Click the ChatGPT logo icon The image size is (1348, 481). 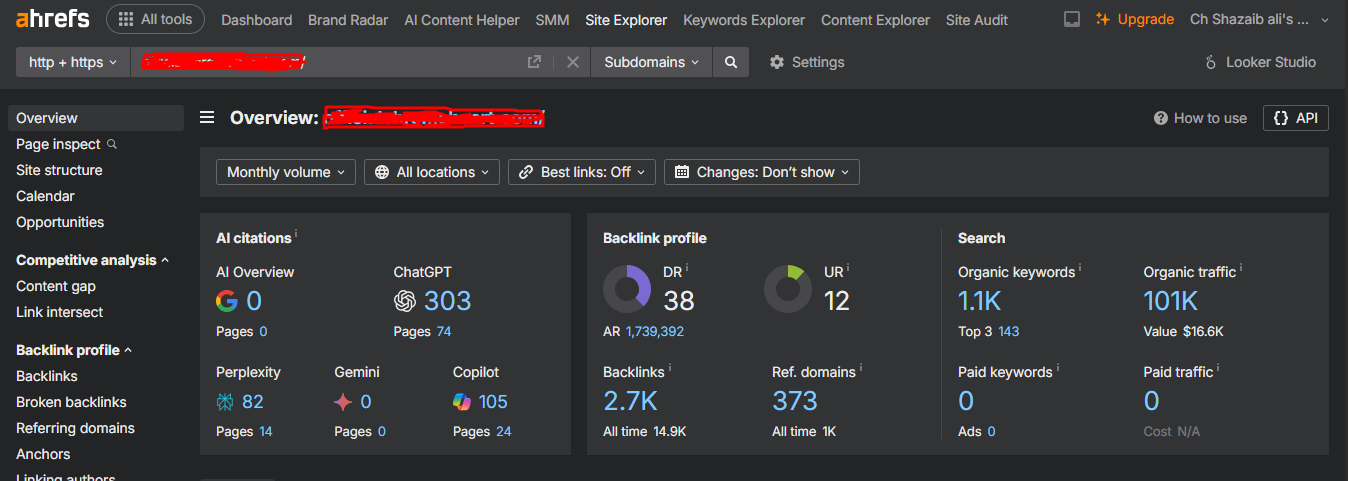pyautogui.click(x=405, y=301)
